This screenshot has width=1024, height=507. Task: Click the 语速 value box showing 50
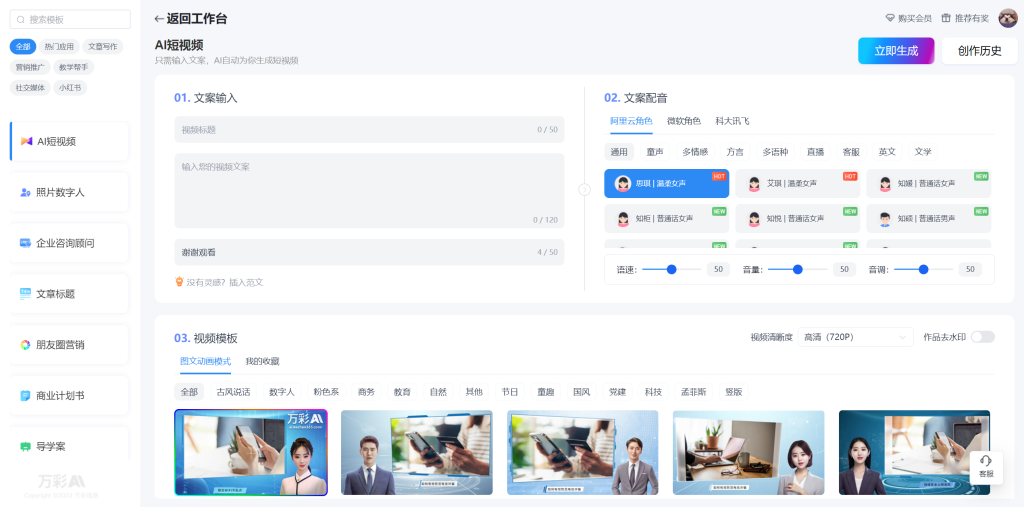click(718, 269)
